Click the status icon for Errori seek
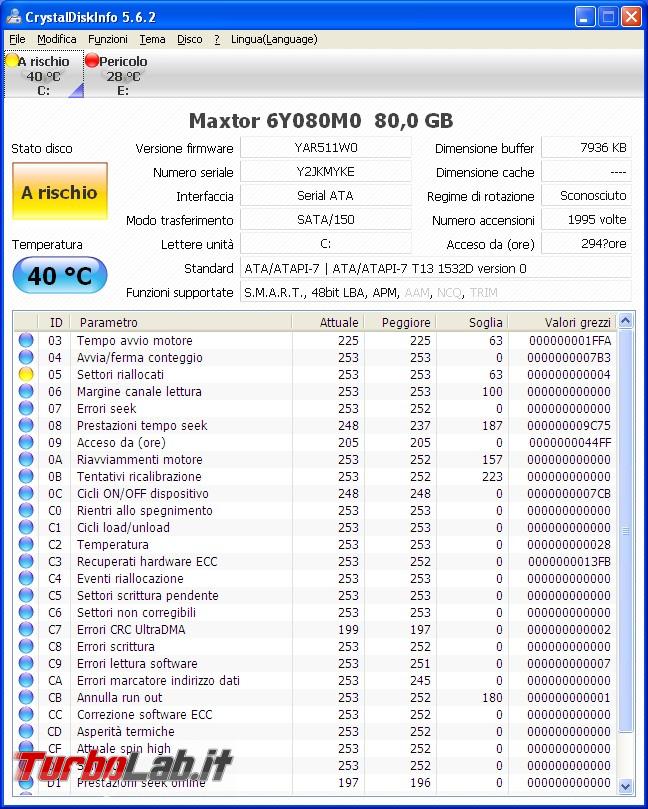Image resolution: width=648 pixels, height=809 pixels. coord(26,408)
